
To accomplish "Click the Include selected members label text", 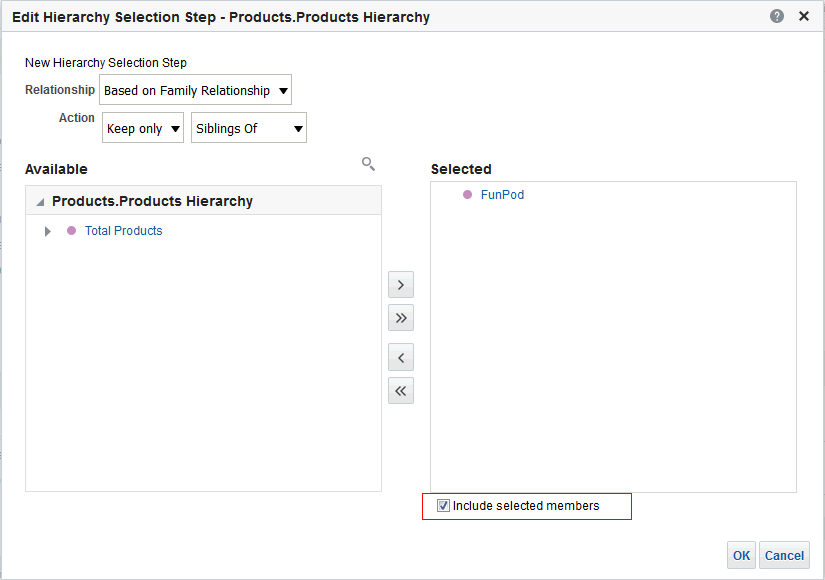I will pyautogui.click(x=526, y=506).
